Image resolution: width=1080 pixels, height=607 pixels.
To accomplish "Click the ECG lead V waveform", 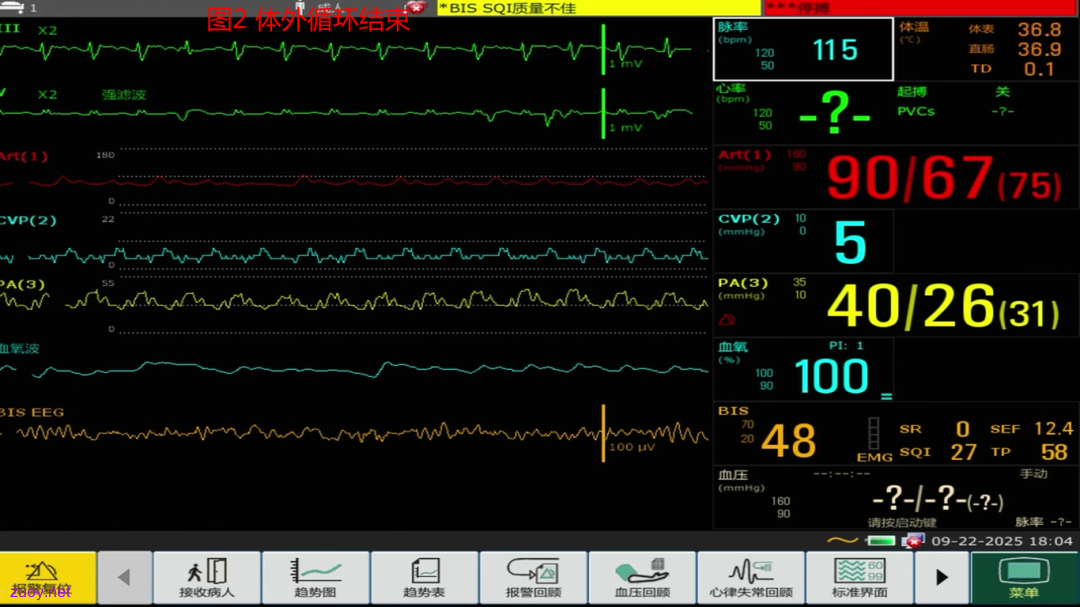I will [346, 114].
